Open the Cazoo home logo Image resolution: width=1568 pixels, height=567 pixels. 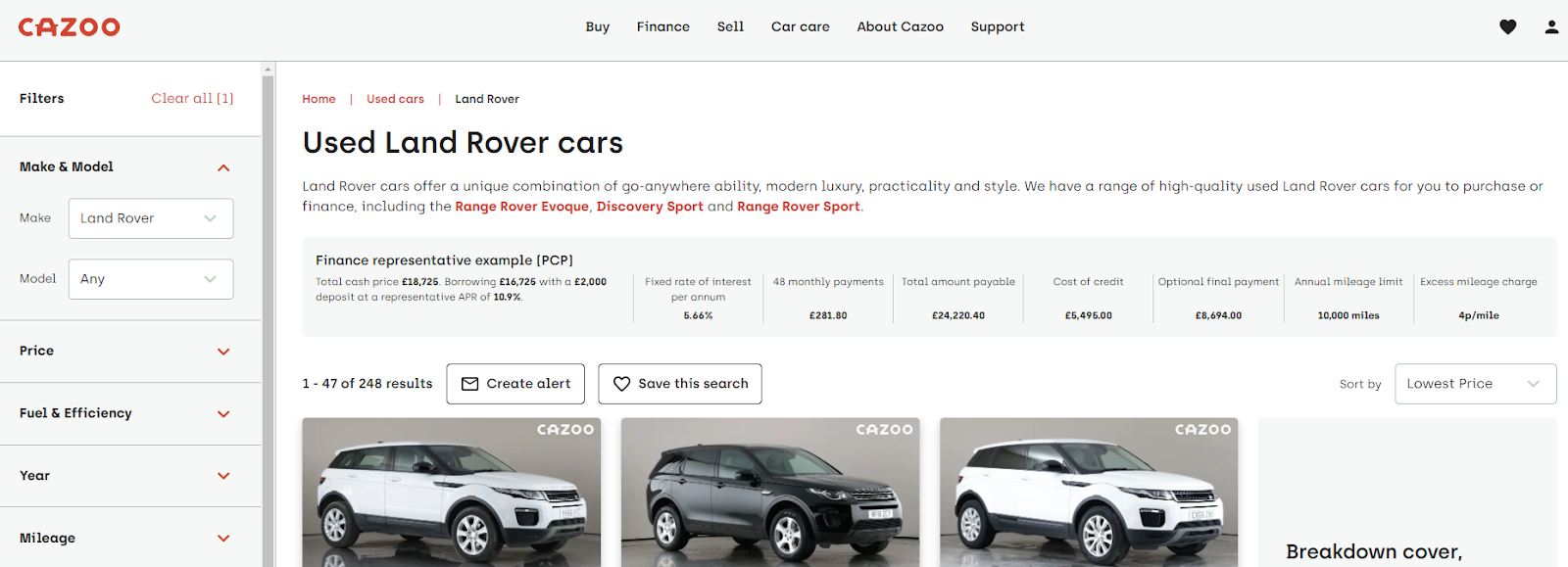[70, 27]
